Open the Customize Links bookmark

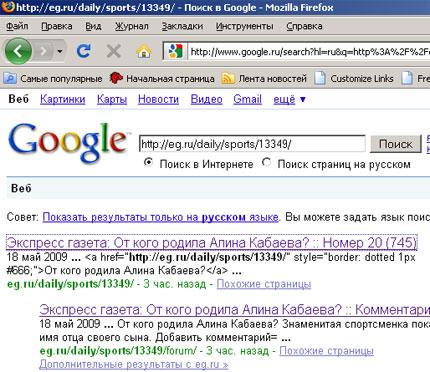coord(354,79)
